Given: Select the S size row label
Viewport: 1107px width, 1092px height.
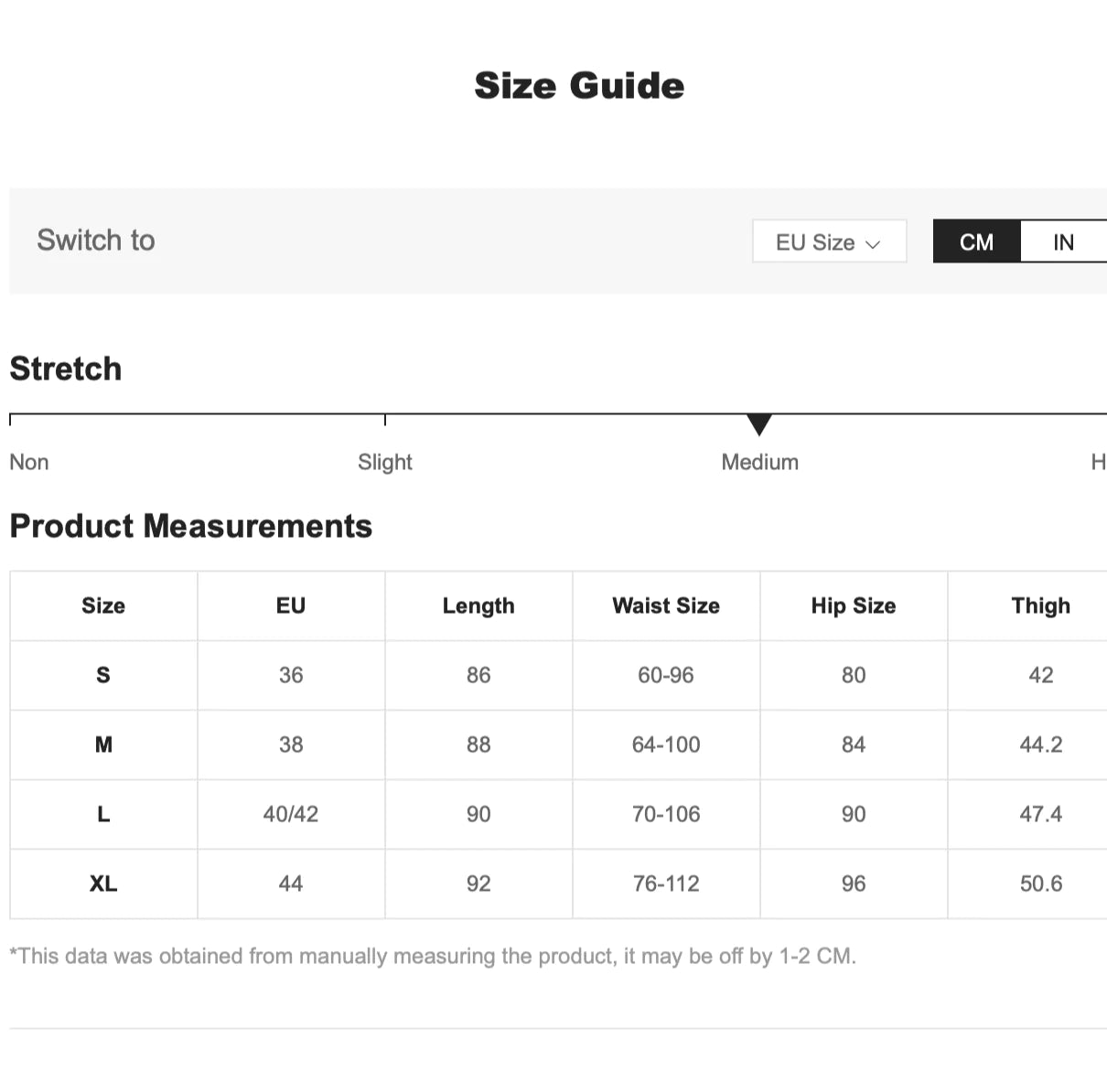Looking at the screenshot, I should point(103,675).
